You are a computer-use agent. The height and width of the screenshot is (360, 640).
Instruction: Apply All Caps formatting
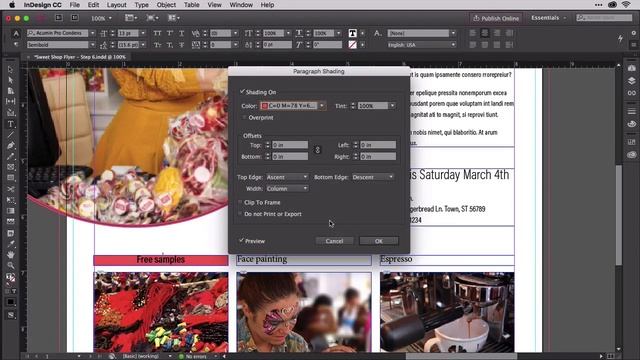(157, 33)
